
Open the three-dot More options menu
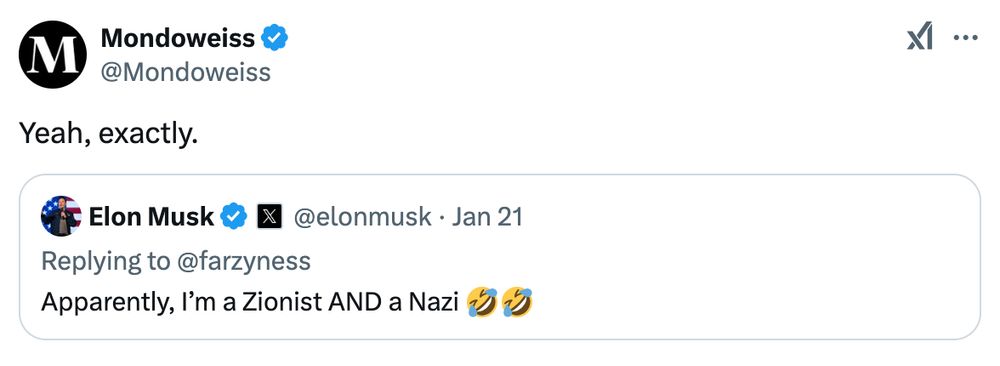point(966,38)
